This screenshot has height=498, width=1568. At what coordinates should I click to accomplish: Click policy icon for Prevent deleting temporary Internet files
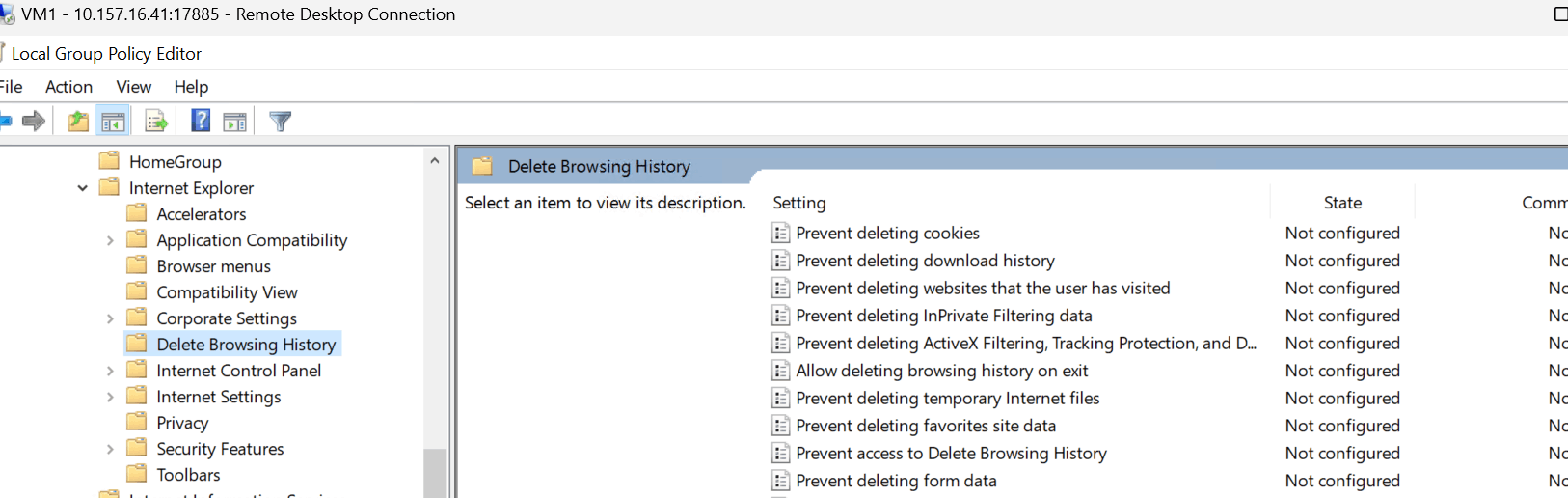[x=781, y=398]
